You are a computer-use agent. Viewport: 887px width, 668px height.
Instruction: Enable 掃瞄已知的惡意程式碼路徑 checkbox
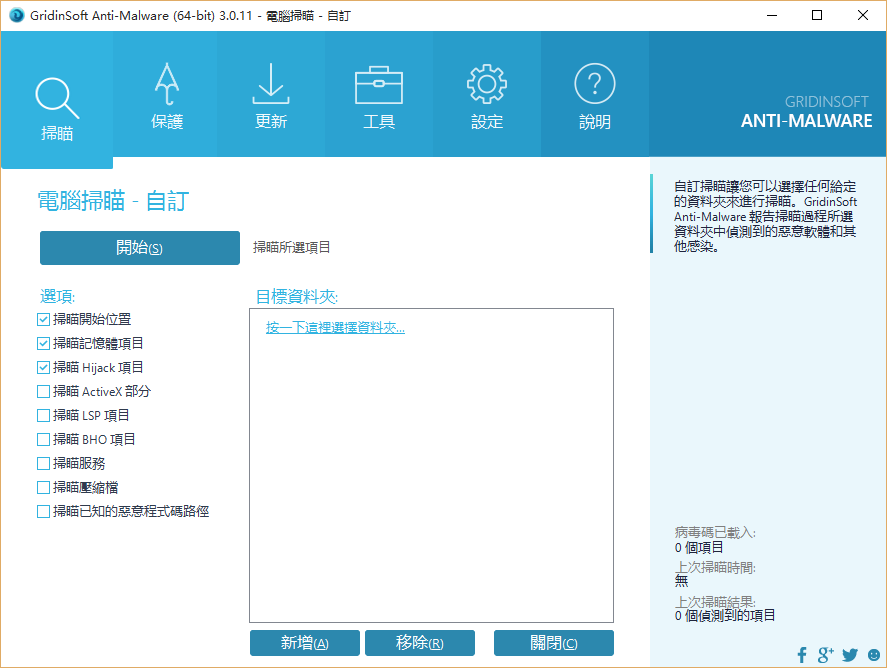coord(43,512)
